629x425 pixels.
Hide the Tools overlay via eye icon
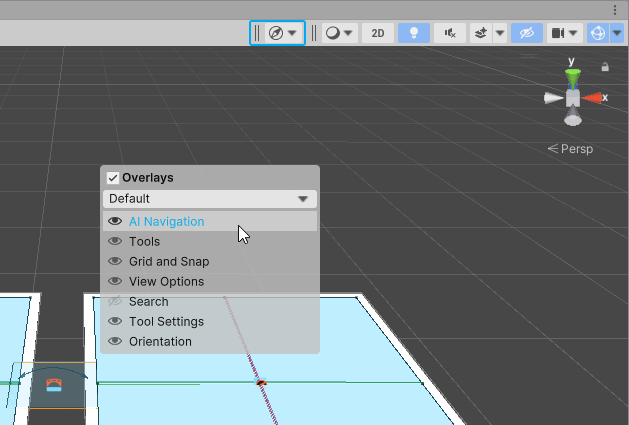click(x=115, y=242)
